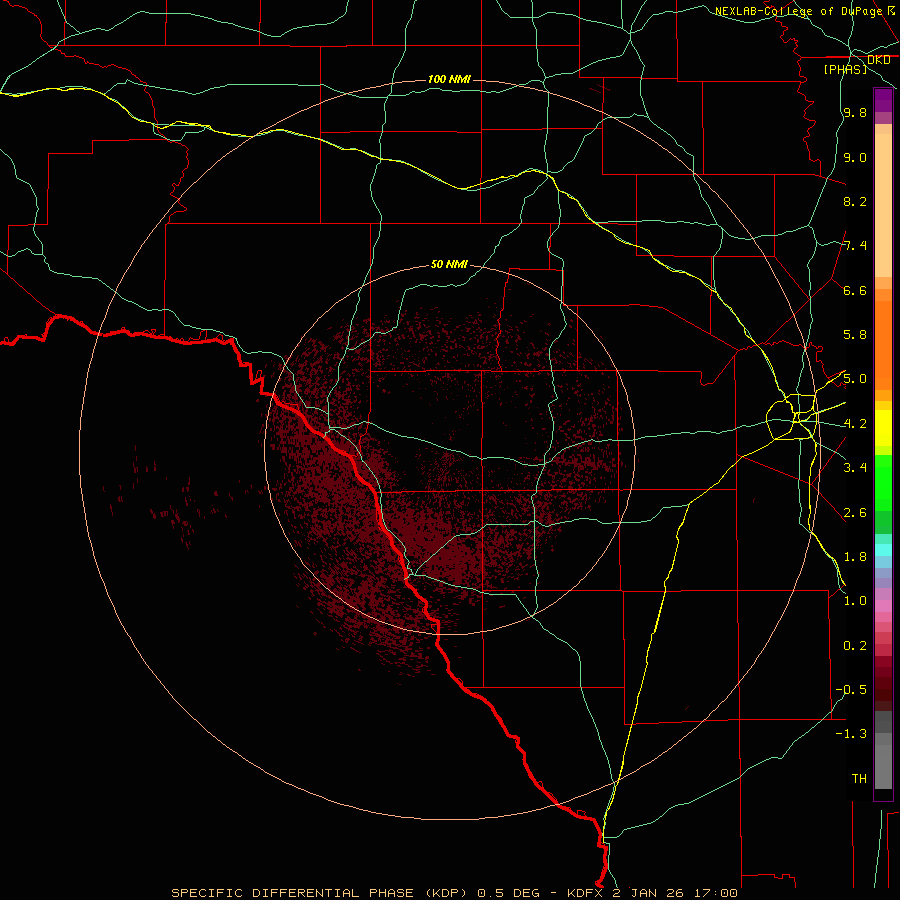Pick the pink band near 1.0 value

click(883, 606)
